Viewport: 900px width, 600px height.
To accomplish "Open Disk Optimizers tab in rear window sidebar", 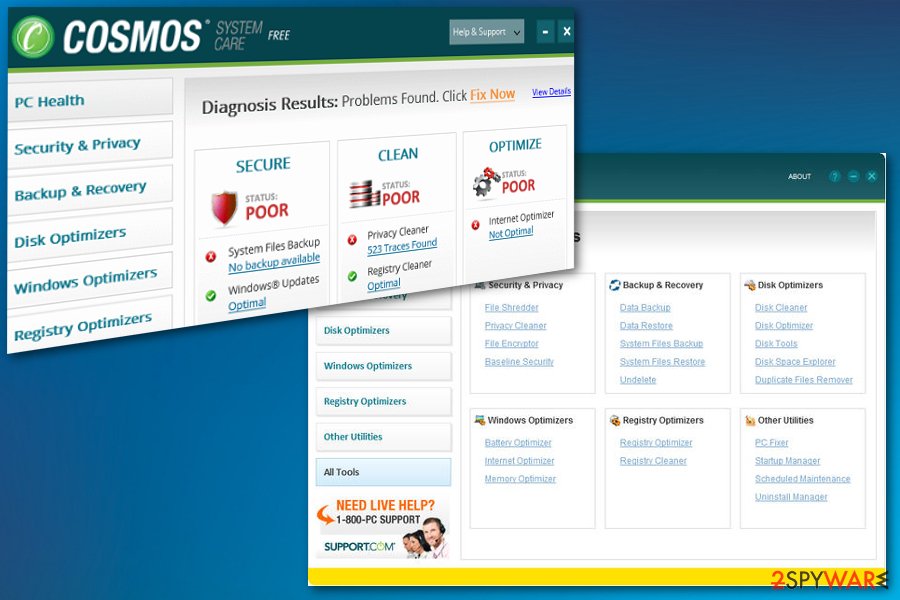I will (x=383, y=331).
